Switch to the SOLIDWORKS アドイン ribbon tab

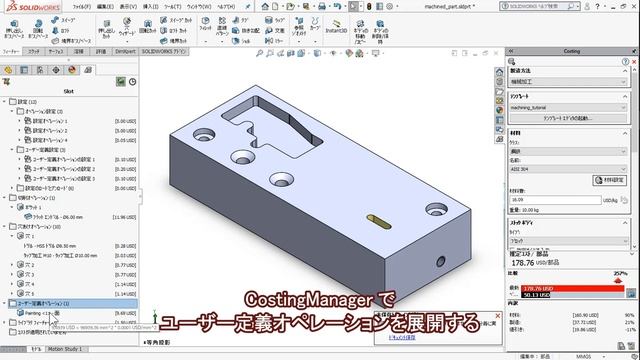click(164, 51)
